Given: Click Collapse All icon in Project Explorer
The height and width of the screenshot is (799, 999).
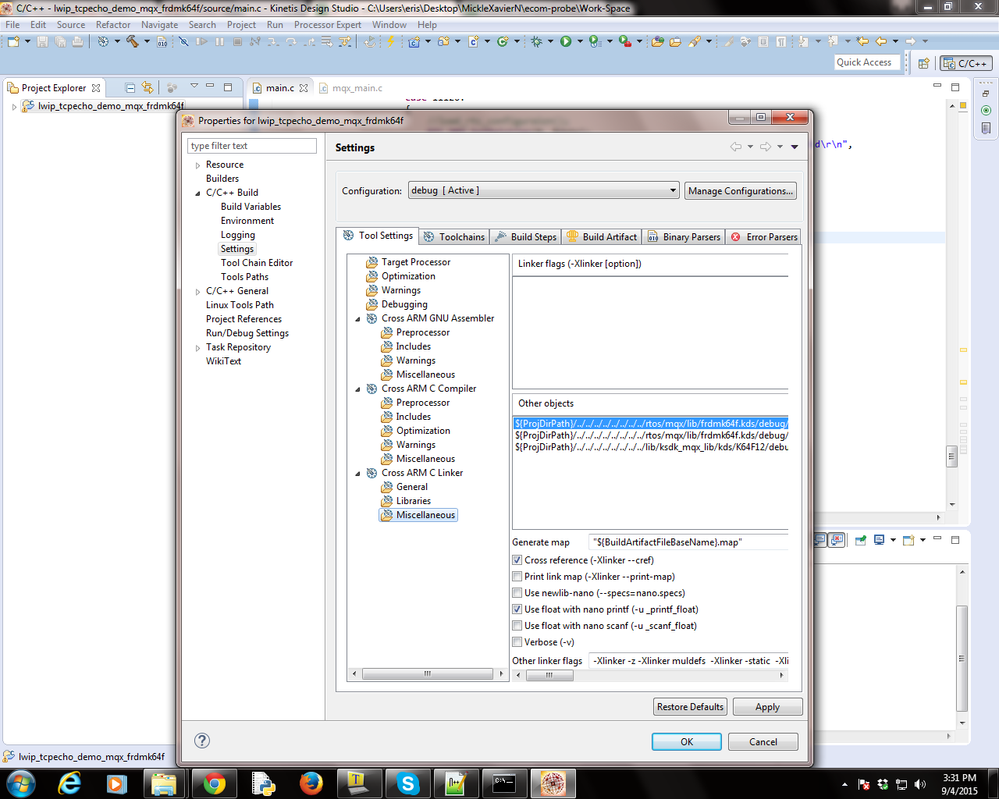Looking at the screenshot, I should 130,87.
